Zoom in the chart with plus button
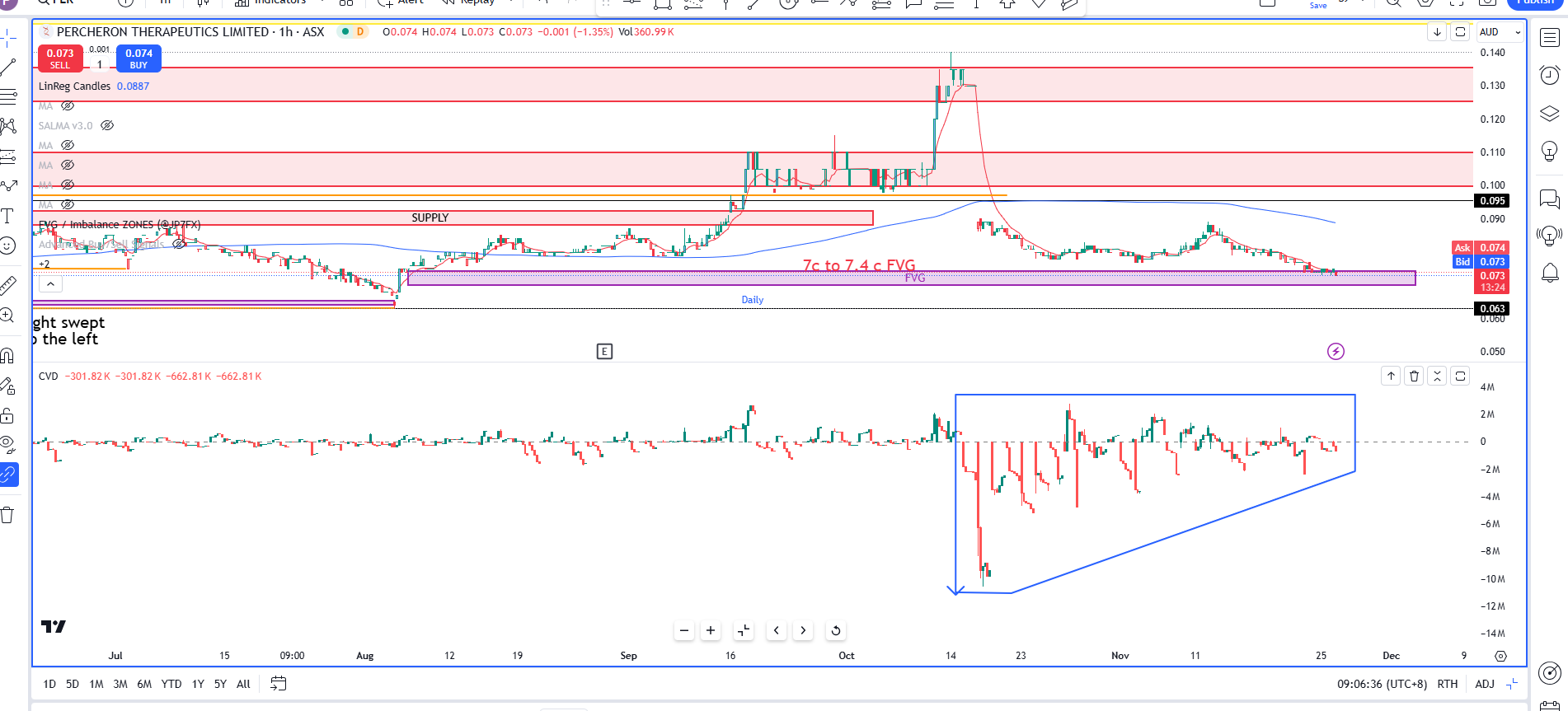 click(x=711, y=631)
